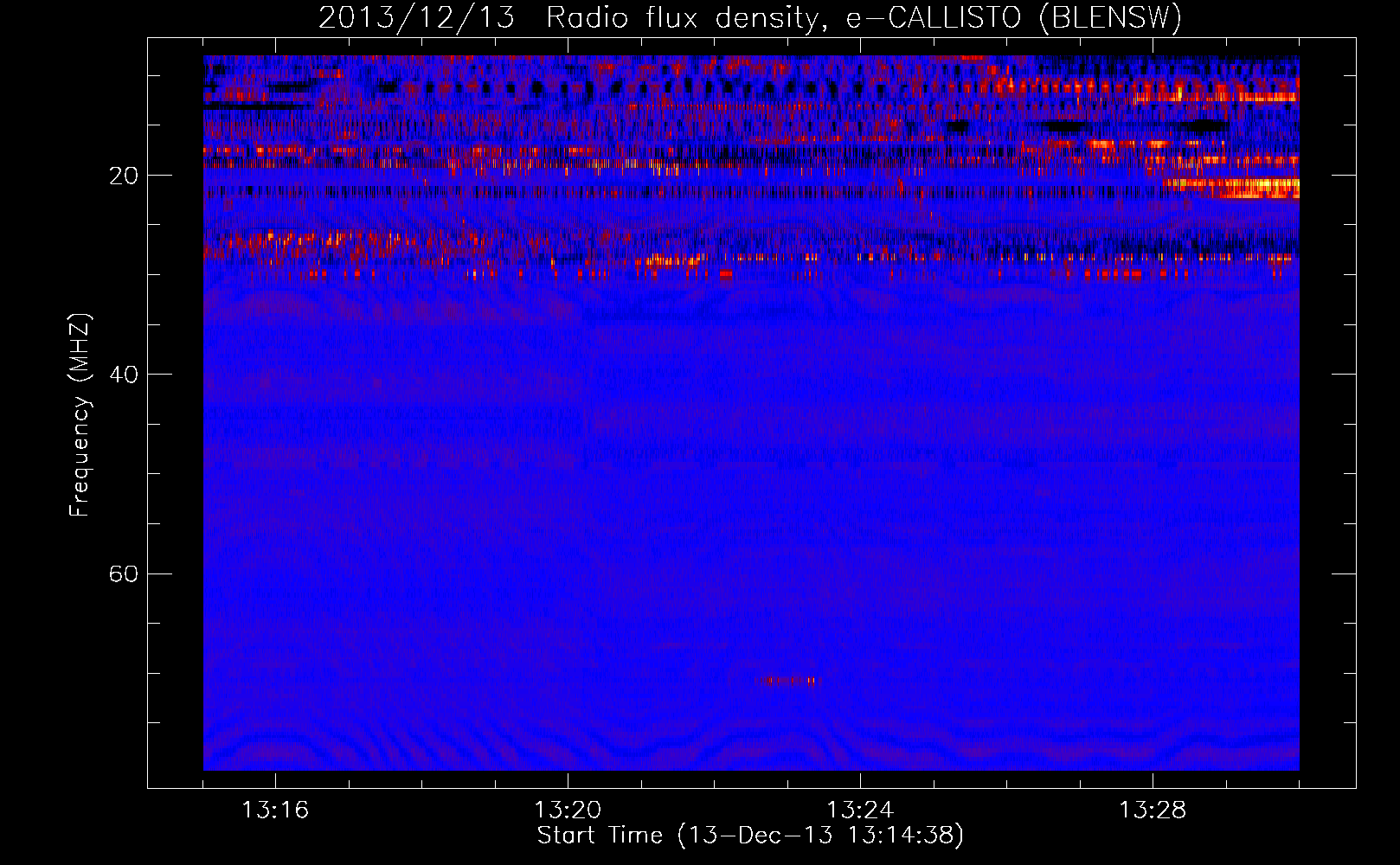
Task: Click the 'Frequency (MHZ)' axis label
Action: pos(80,415)
